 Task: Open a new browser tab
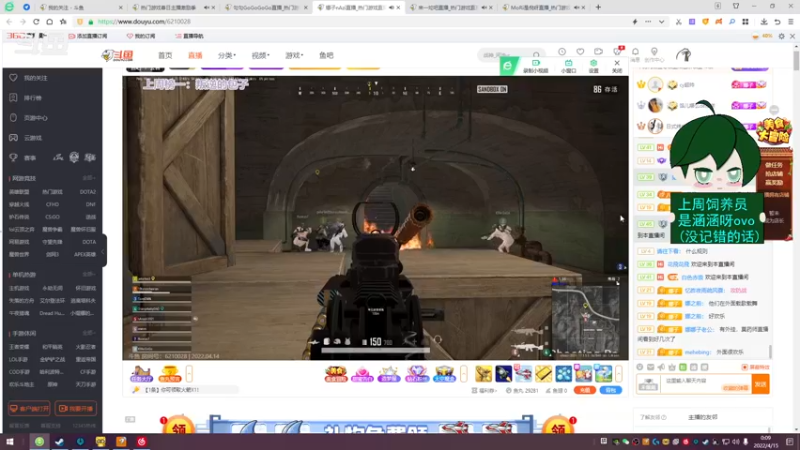click(x=598, y=7)
